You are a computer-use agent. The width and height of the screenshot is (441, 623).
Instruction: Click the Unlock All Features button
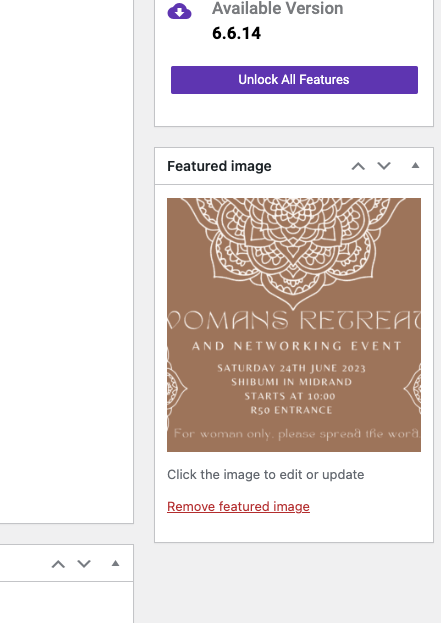pos(294,80)
